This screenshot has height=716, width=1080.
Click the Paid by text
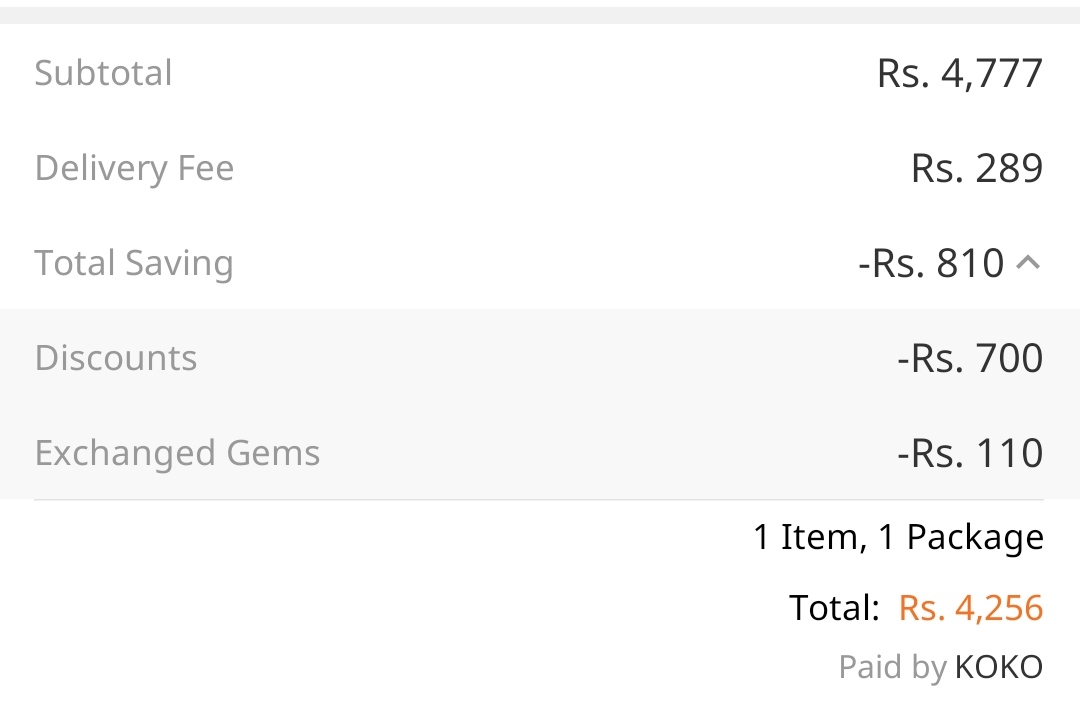click(893, 668)
